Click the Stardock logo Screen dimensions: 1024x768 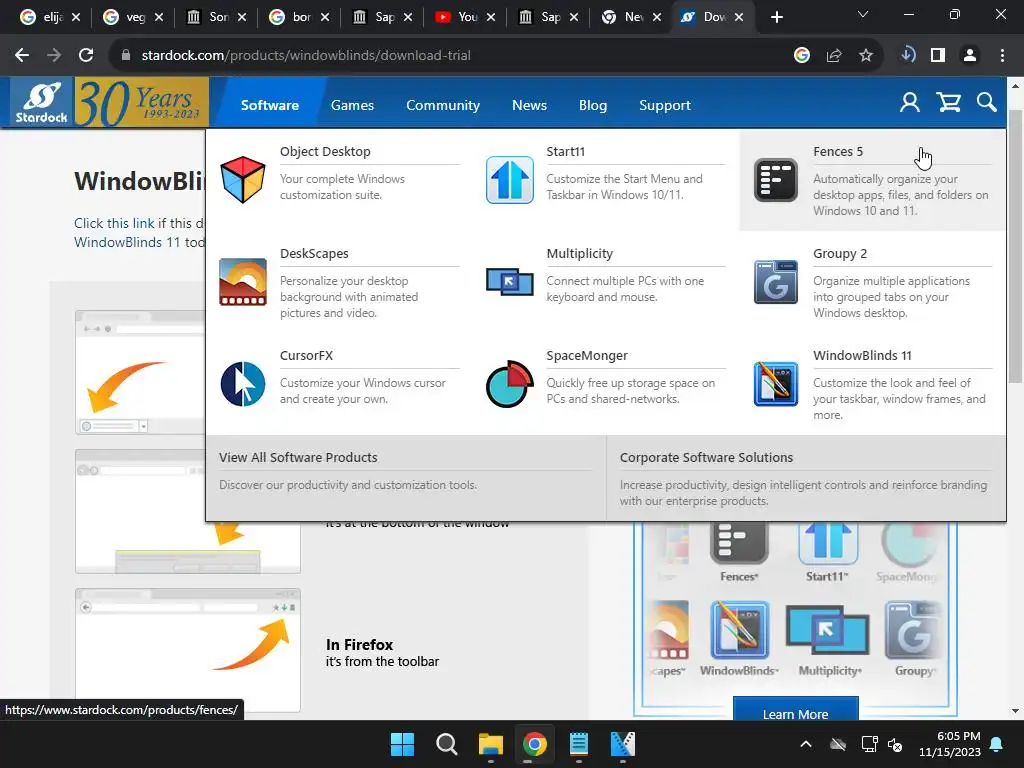tap(41, 103)
